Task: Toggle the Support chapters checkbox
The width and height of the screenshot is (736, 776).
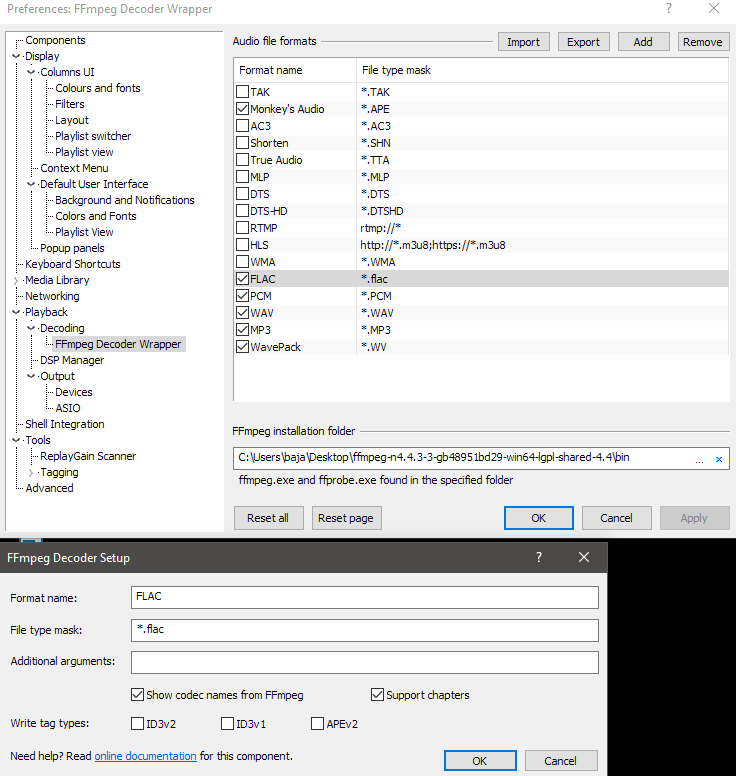Action: tap(377, 695)
